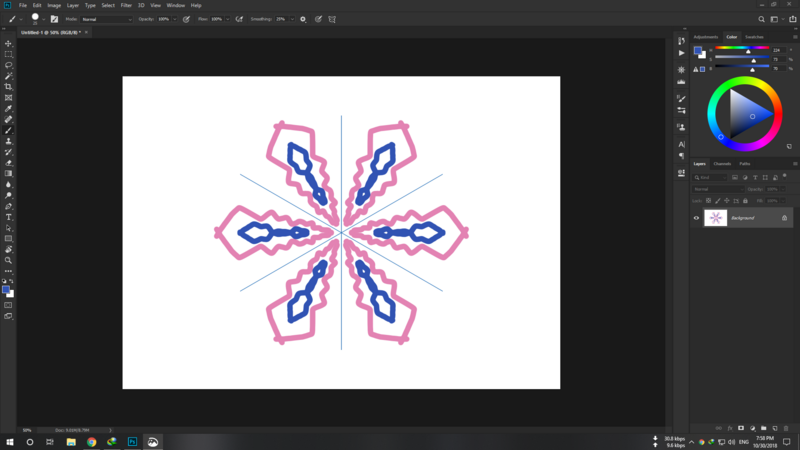Open the brush preset picker dropdown
Screen dimensions: 800x450
(43, 19)
